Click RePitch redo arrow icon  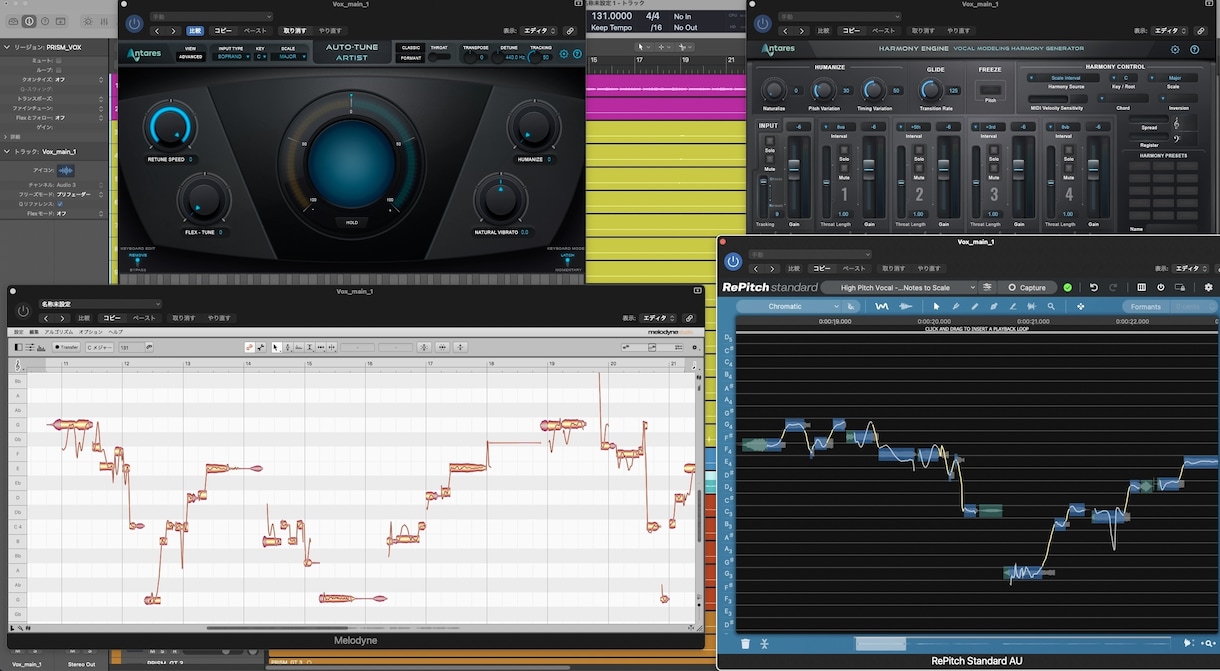tap(1112, 287)
